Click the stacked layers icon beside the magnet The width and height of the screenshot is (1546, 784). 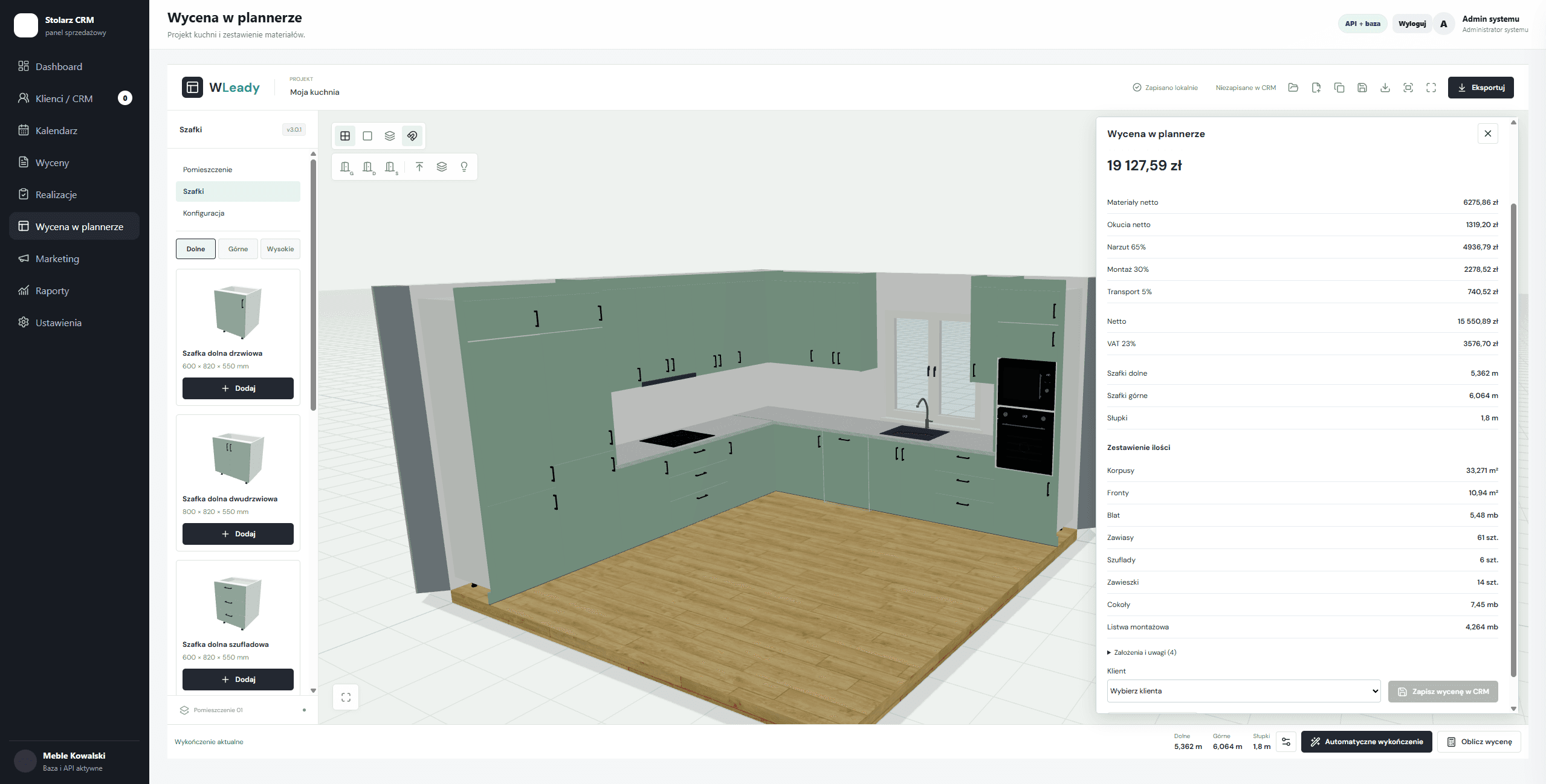[x=390, y=136]
